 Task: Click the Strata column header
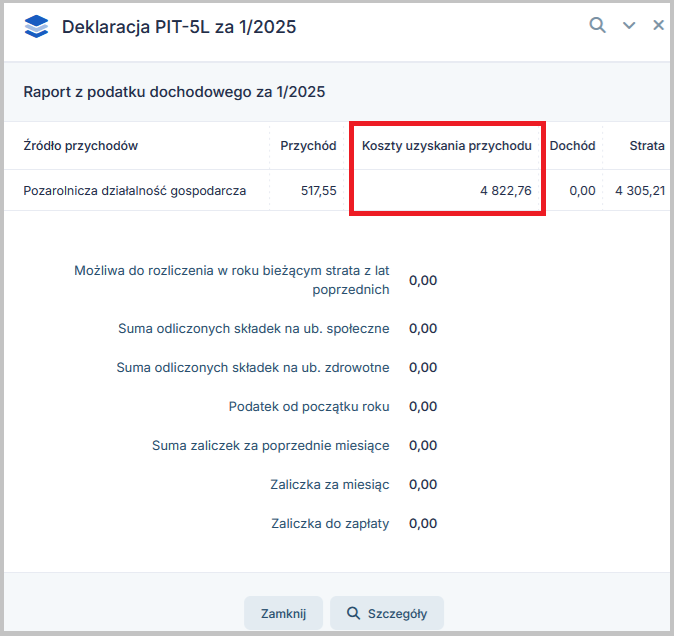646,146
